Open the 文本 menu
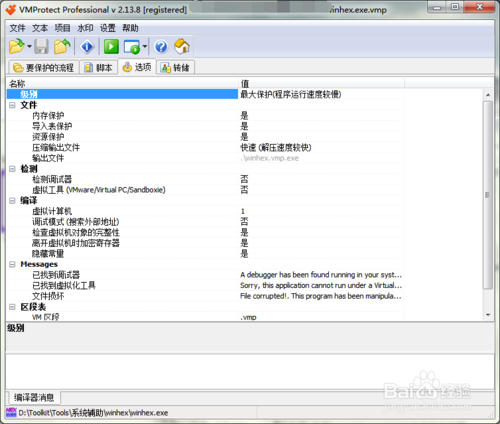Screen dimensions: 500x424 [x=40, y=28]
